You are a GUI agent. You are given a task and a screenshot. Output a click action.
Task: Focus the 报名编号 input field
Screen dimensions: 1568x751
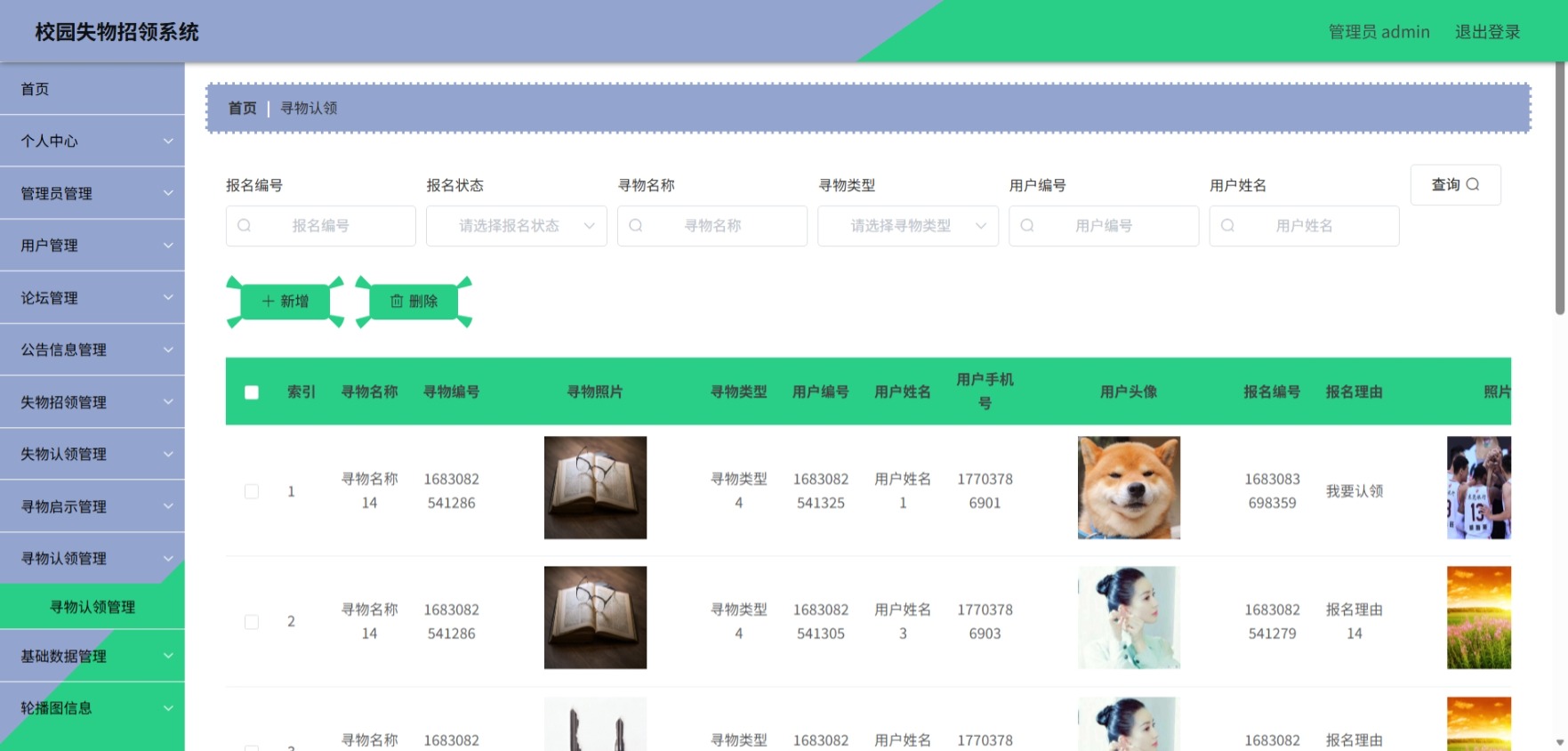click(x=321, y=226)
